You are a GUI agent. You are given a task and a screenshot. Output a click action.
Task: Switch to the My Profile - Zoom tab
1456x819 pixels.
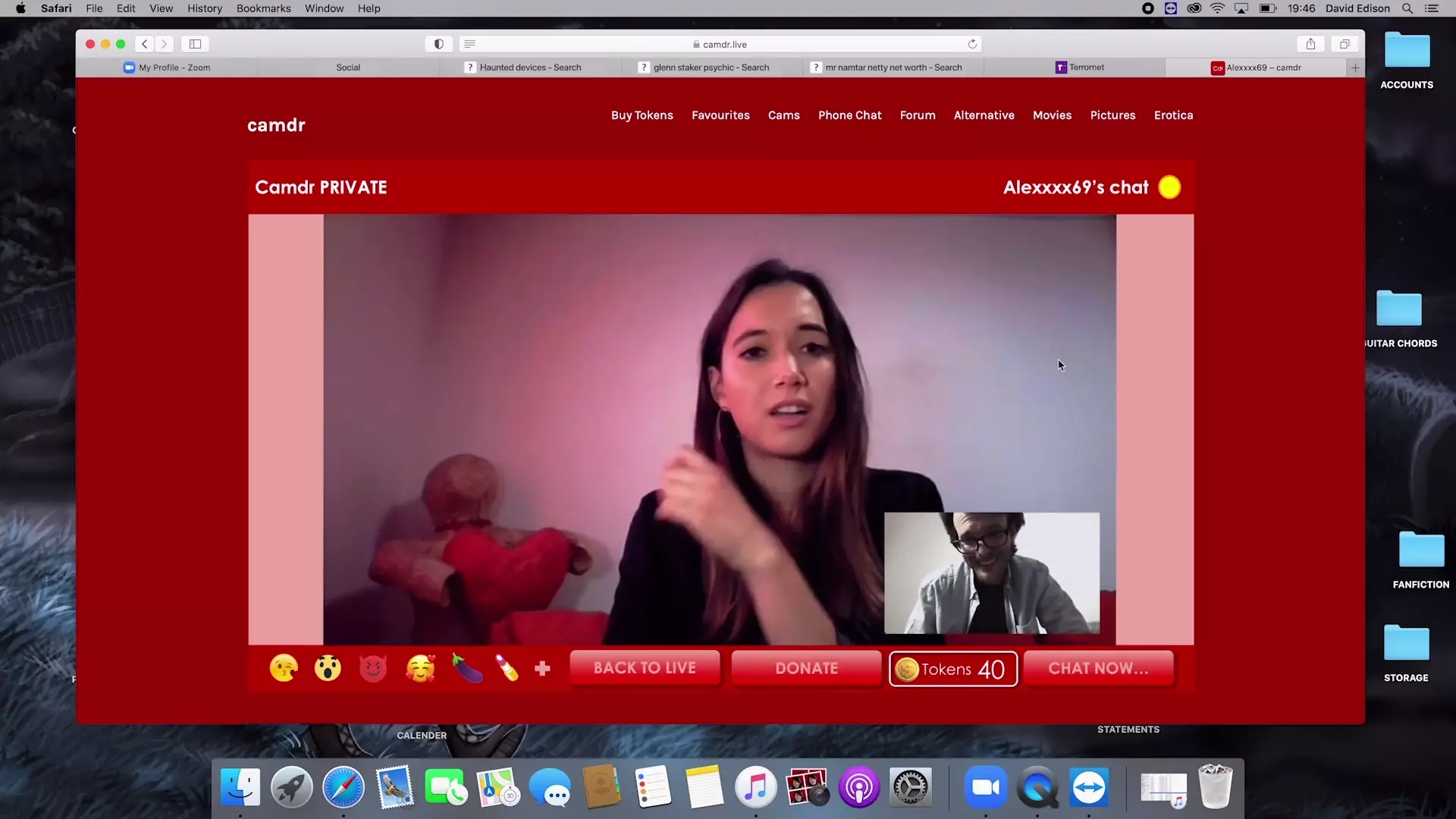point(167,67)
